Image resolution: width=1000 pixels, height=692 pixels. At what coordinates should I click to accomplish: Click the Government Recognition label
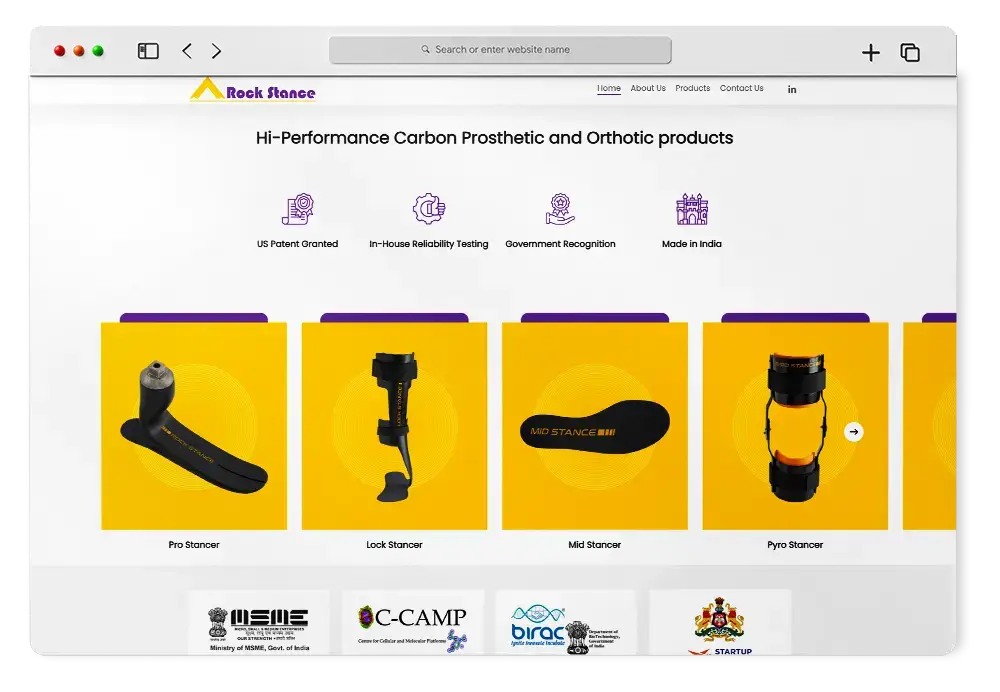[x=560, y=244]
